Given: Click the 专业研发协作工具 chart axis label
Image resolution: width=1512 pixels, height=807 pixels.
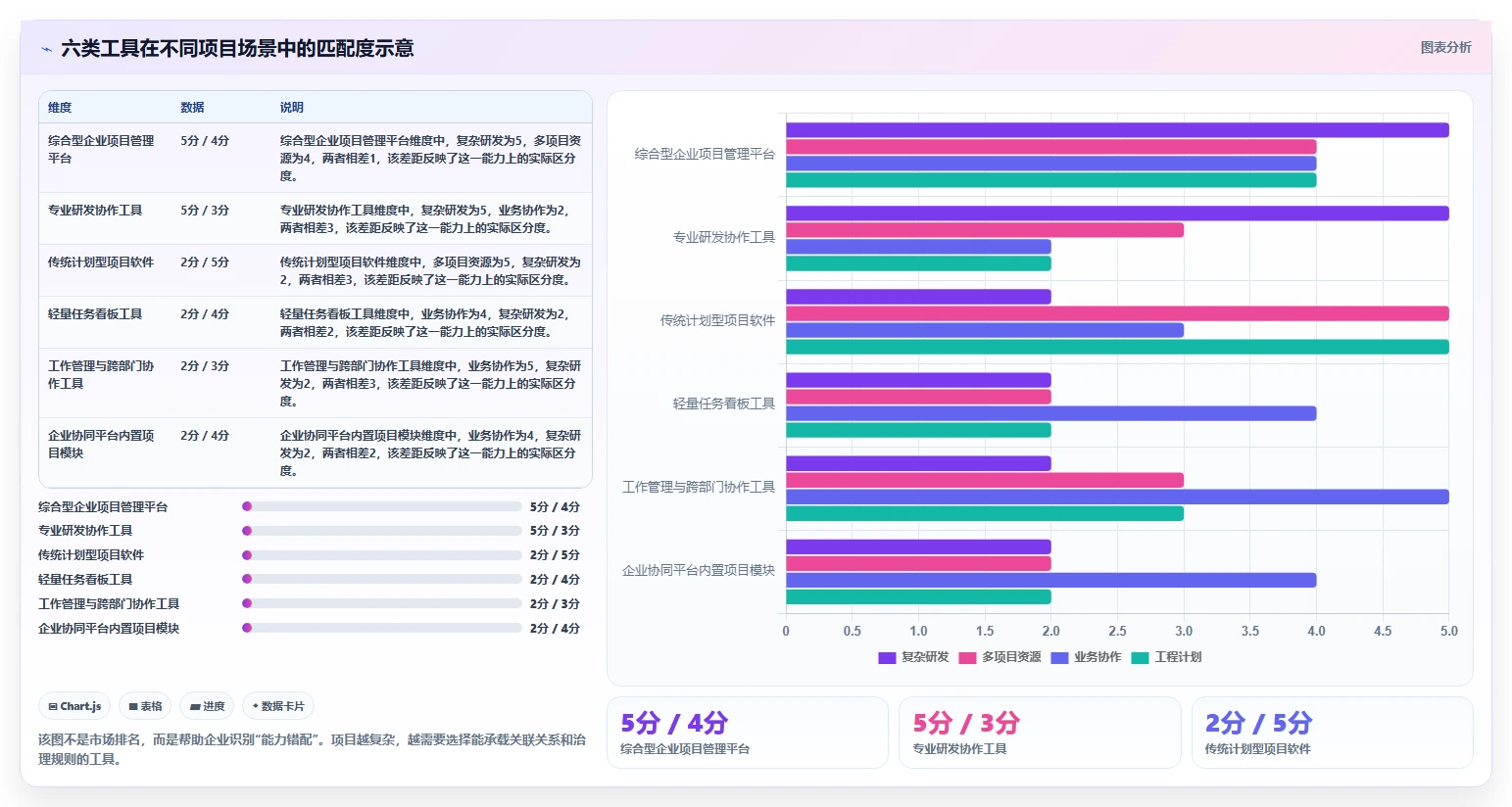Looking at the screenshot, I should [724, 237].
